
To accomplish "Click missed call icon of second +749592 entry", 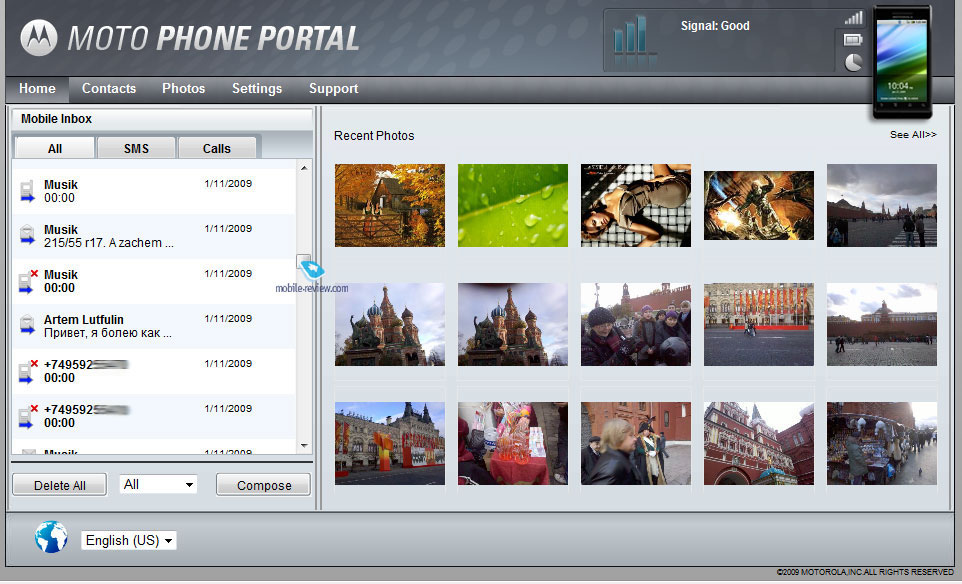I will (x=28, y=416).
